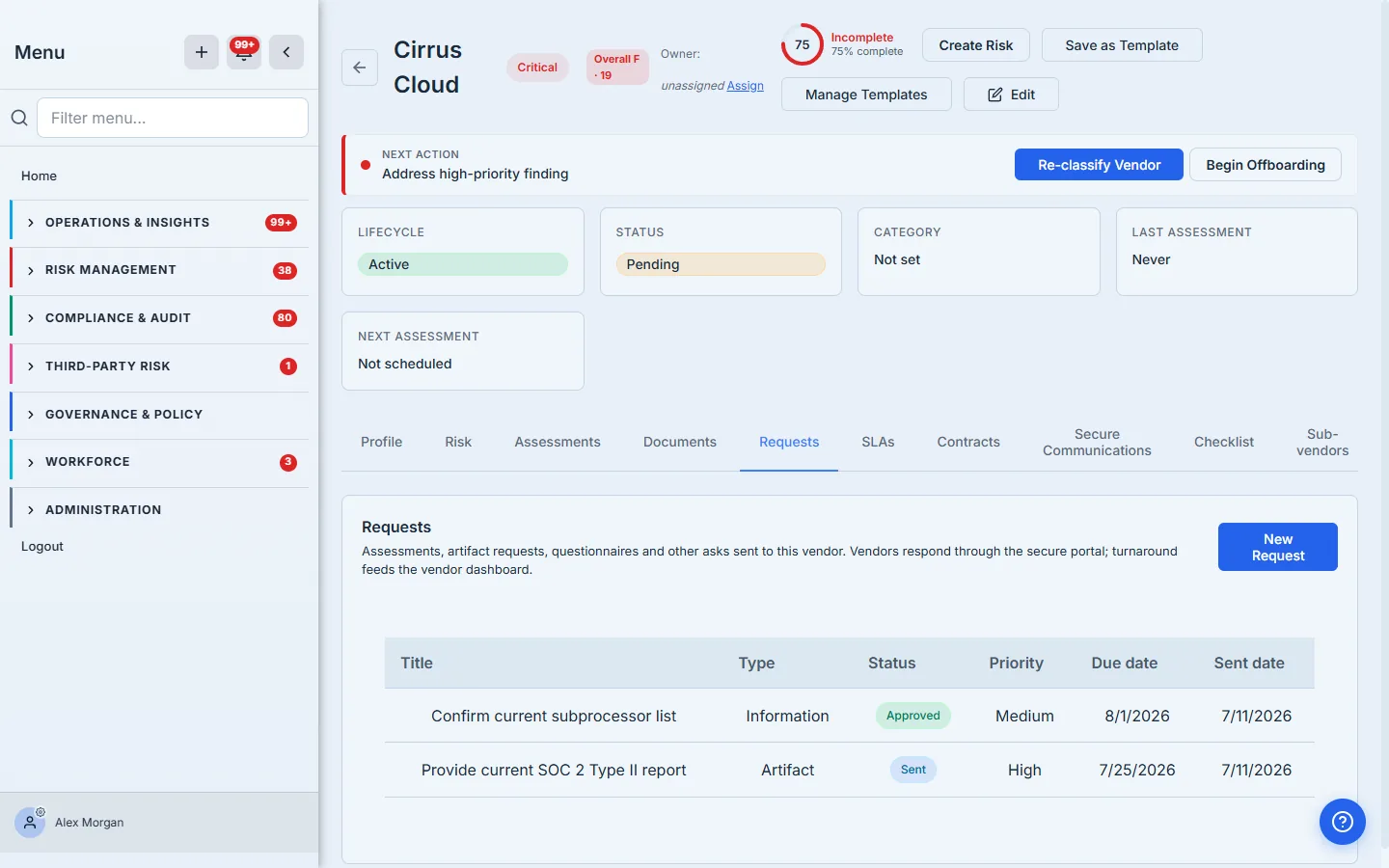Click the Information type cell
Screen dimensions: 1389x868
coord(788,716)
